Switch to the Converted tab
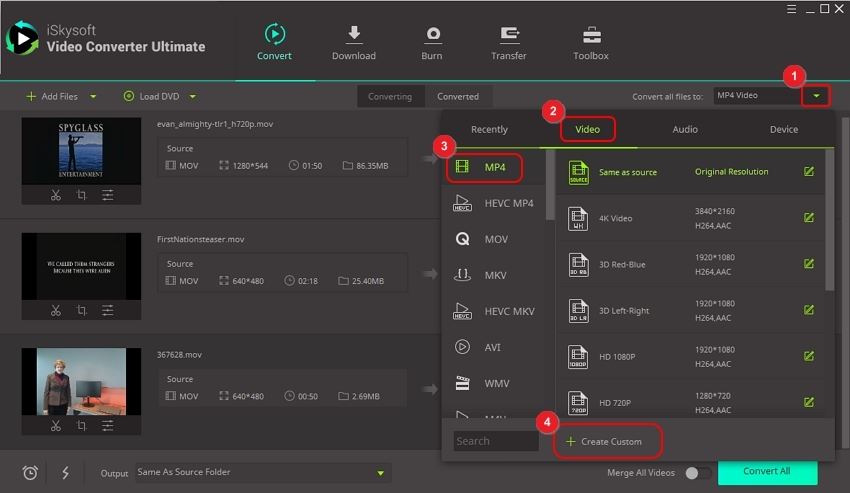The height and width of the screenshot is (493, 850). (458, 97)
